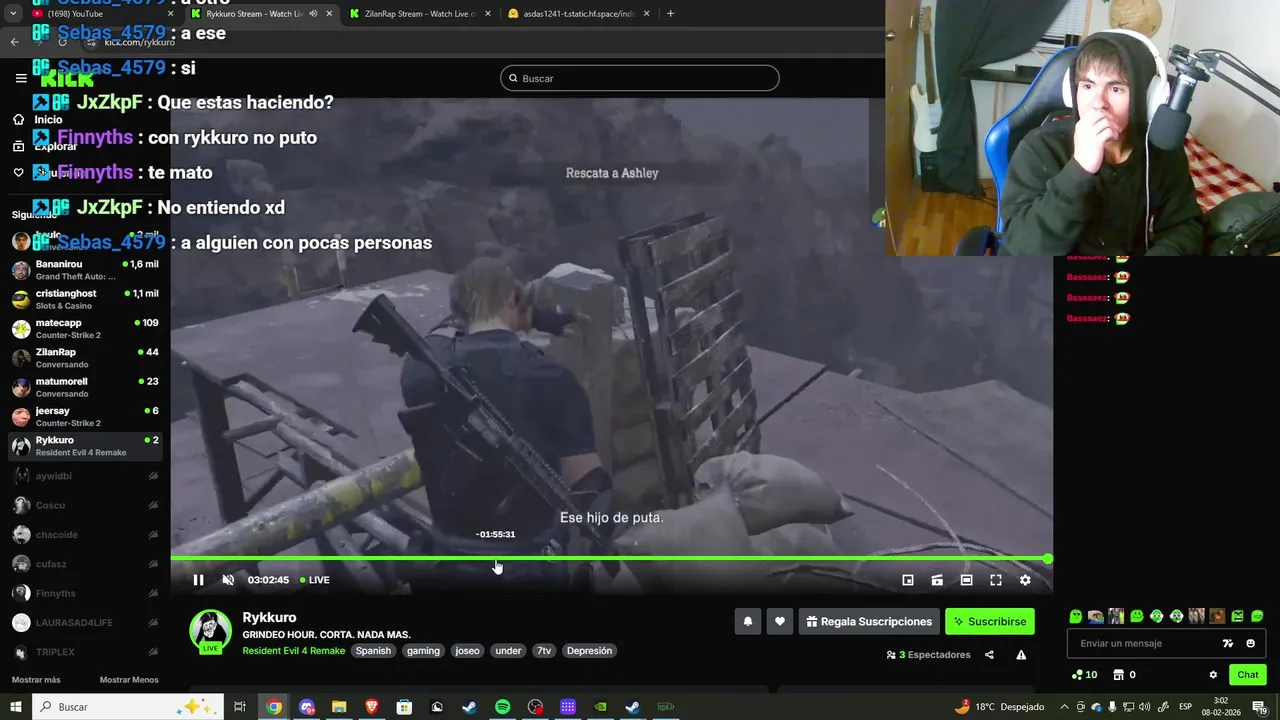
Task: Open the chat settings gear icon
Action: (x=1213, y=675)
